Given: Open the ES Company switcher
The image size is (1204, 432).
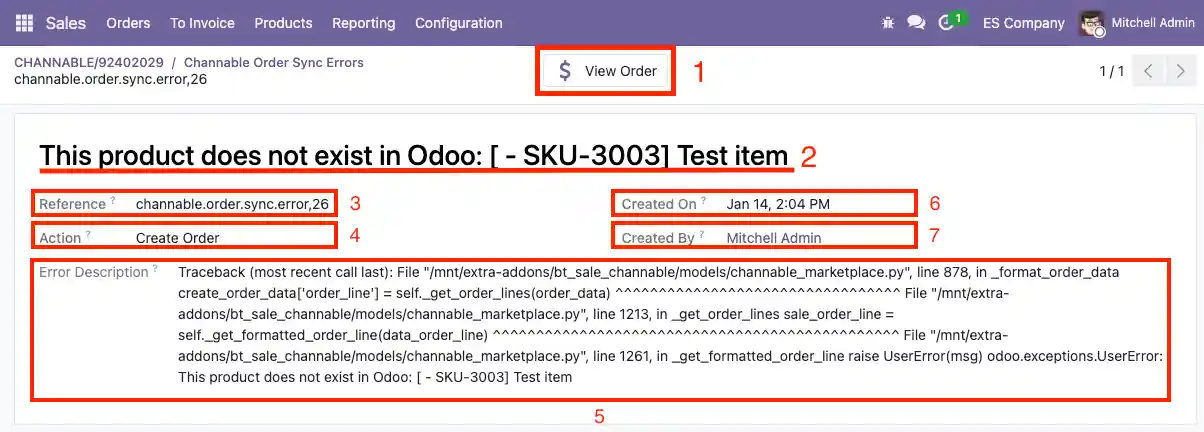Looking at the screenshot, I should point(1023,23).
